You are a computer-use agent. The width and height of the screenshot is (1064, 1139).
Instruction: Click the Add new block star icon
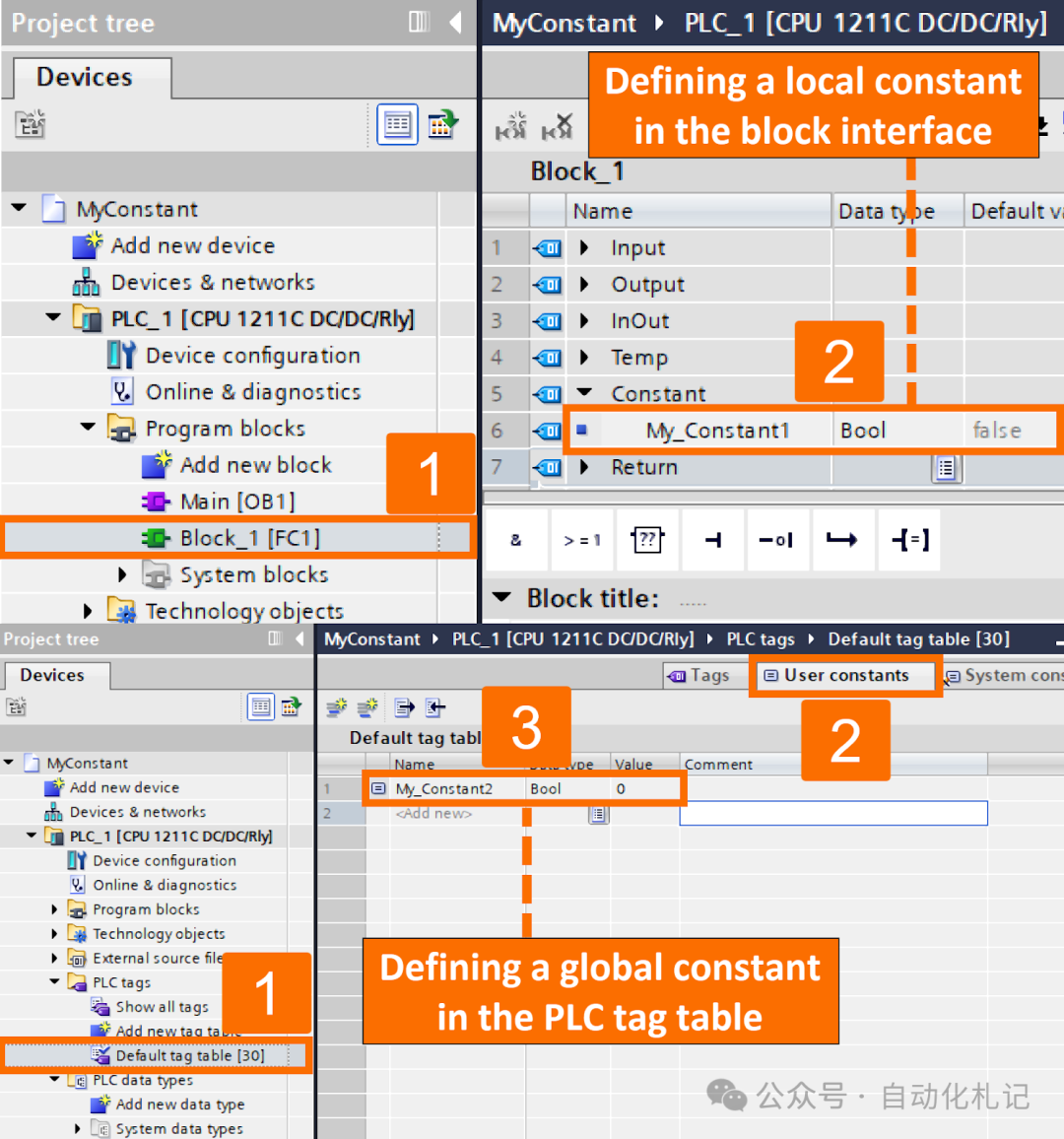tap(156, 464)
